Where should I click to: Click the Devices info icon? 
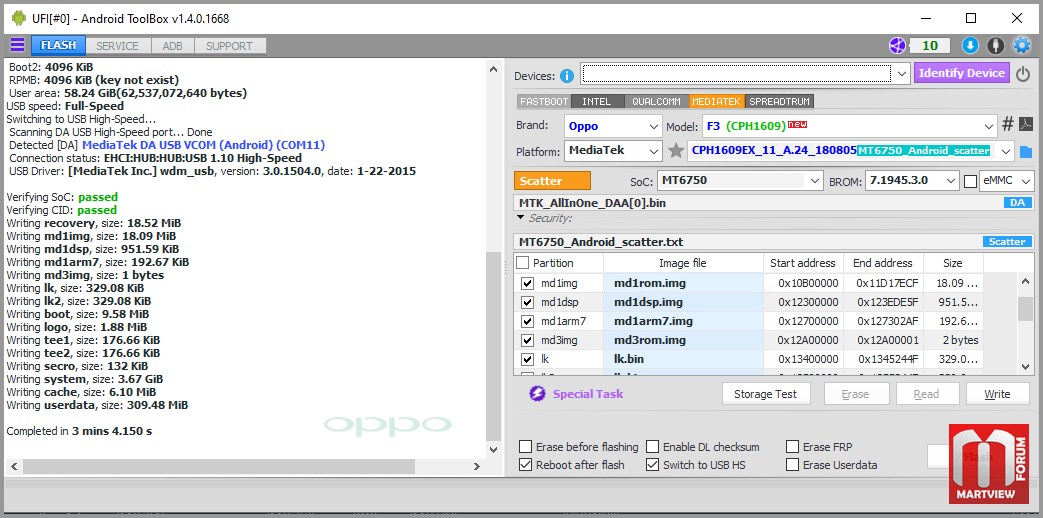coord(567,76)
